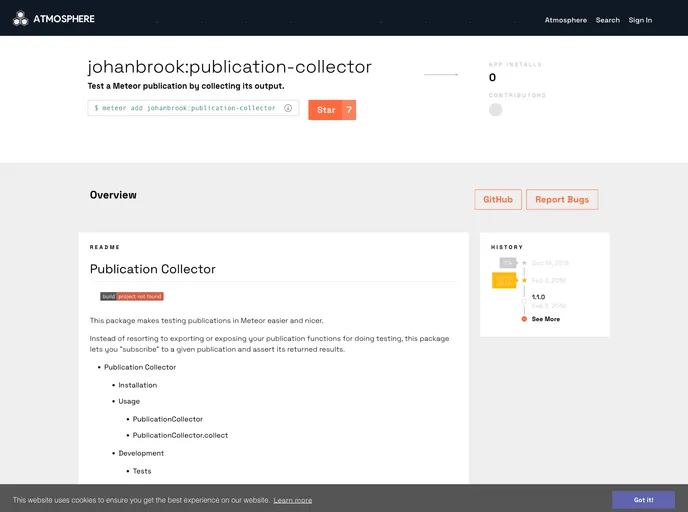Click the yellow version tag in History
The image size is (688, 512).
pyautogui.click(x=505, y=280)
